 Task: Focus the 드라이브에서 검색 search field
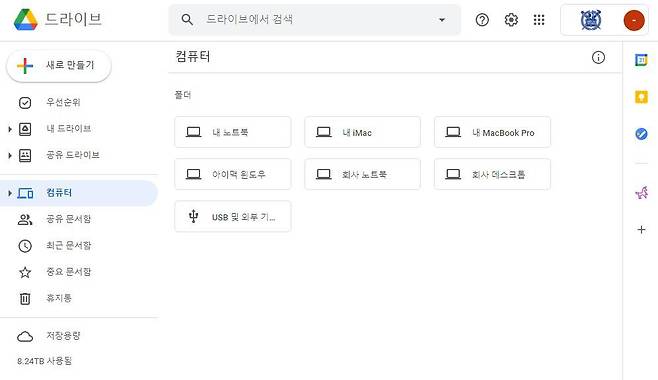315,19
